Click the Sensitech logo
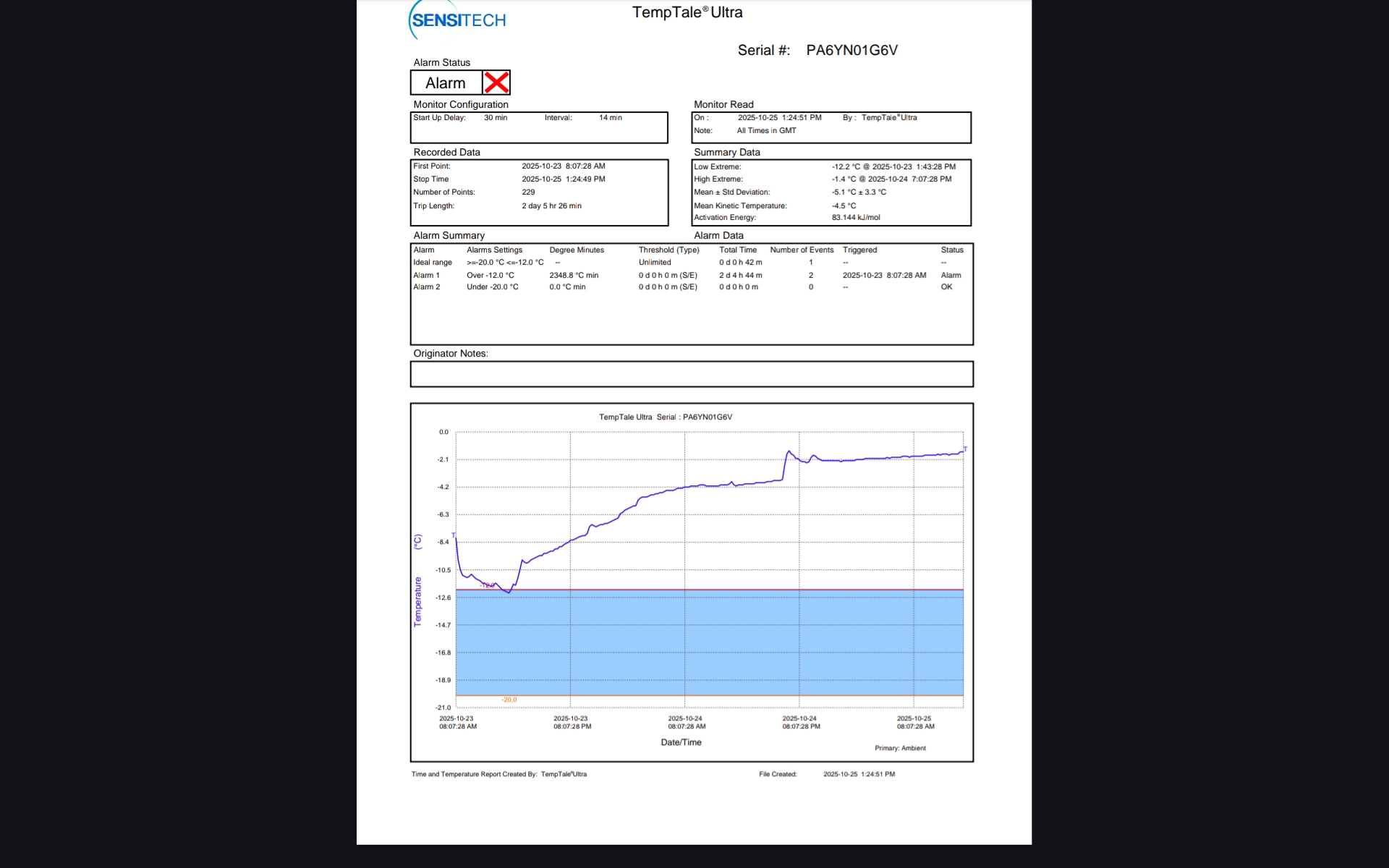Screen dimensions: 1389x868 click(x=458, y=20)
